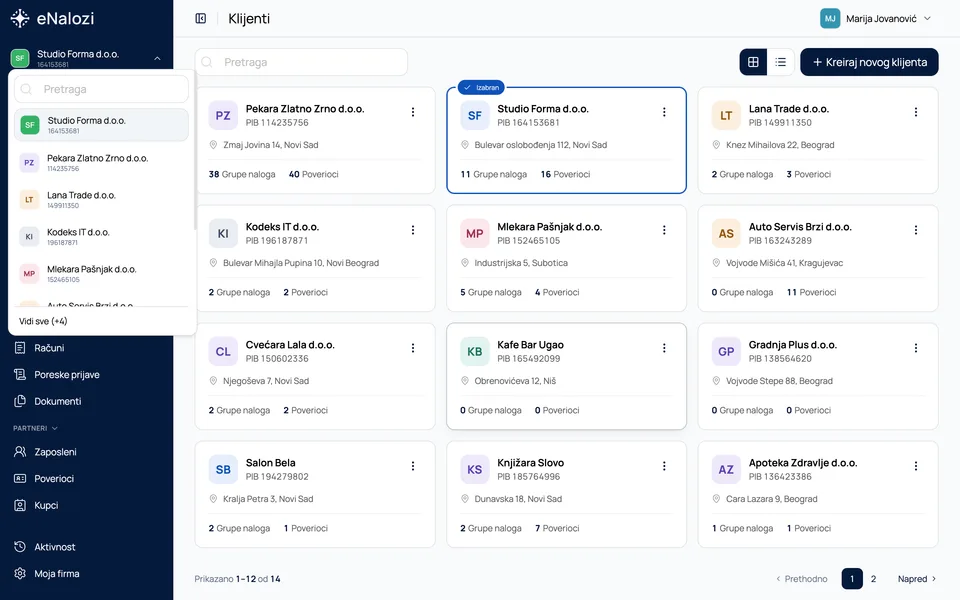This screenshot has height=600, width=960.
Task: Open three-dot menu for Kodeks IT card
Action: 413,230
